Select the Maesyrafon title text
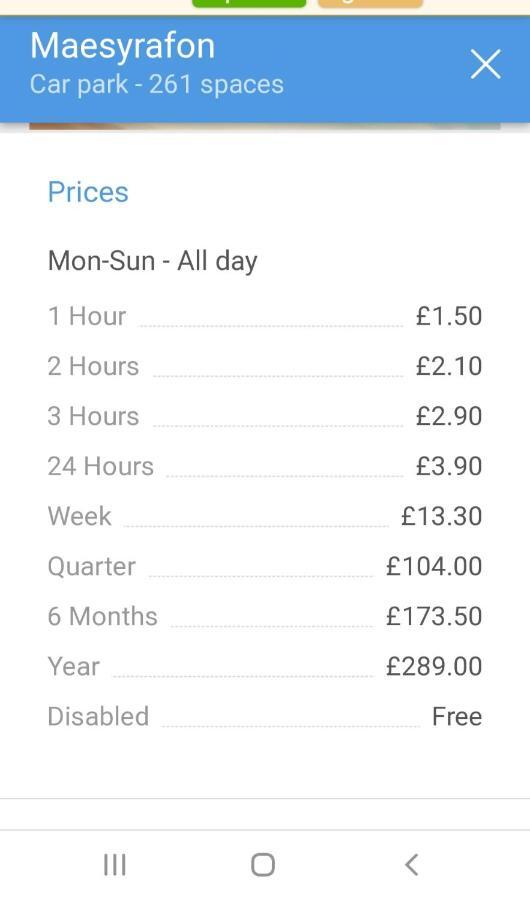The image size is (530, 900). coord(122,46)
